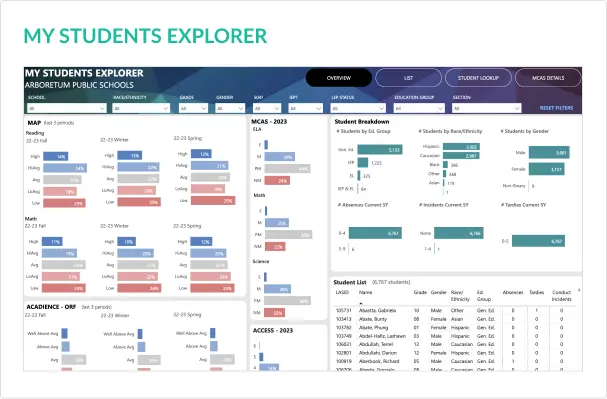607x399 pixels.
Task: Click the NM bar in MCAS 2023 ELA
Action: pyautogui.click(x=277, y=180)
